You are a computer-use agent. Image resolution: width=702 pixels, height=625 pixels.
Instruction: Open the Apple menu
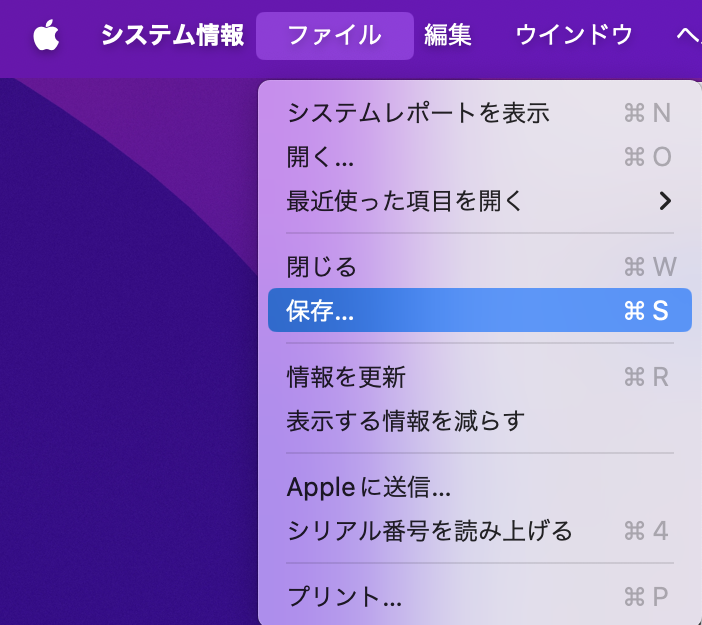pos(46,35)
